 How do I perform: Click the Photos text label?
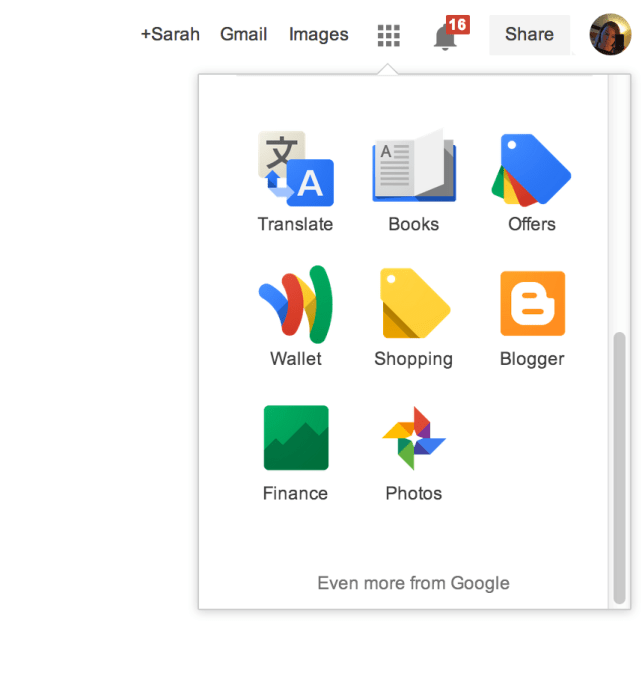click(x=413, y=493)
